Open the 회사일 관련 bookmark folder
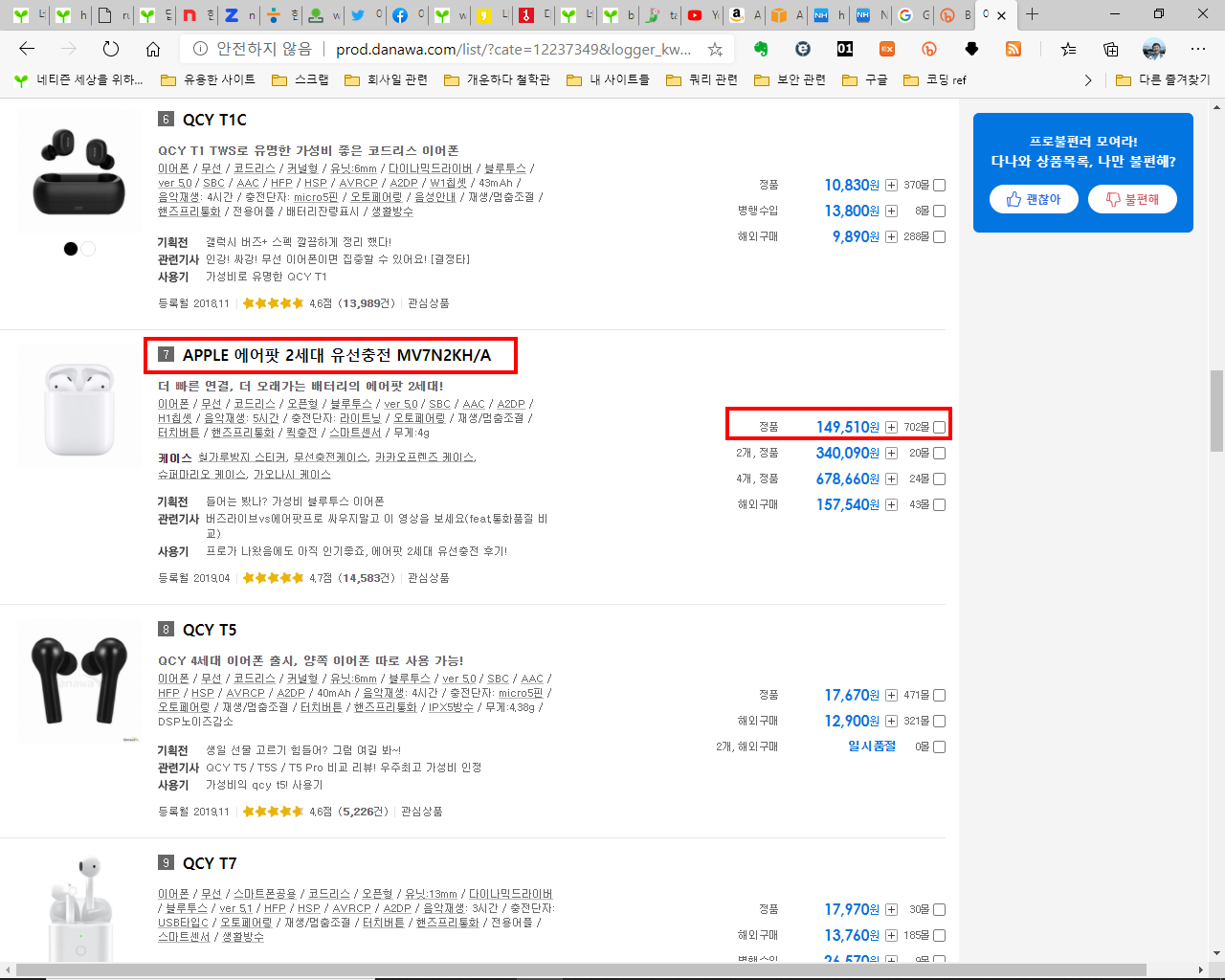This screenshot has width=1225, height=980. click(386, 79)
